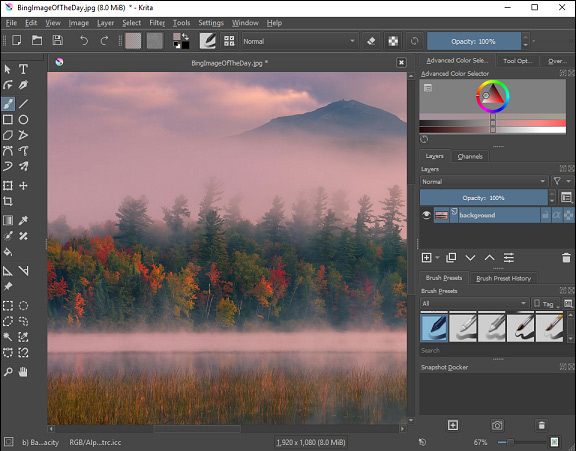This screenshot has height=451, width=576.
Task: Undo the last action
Action: point(84,40)
